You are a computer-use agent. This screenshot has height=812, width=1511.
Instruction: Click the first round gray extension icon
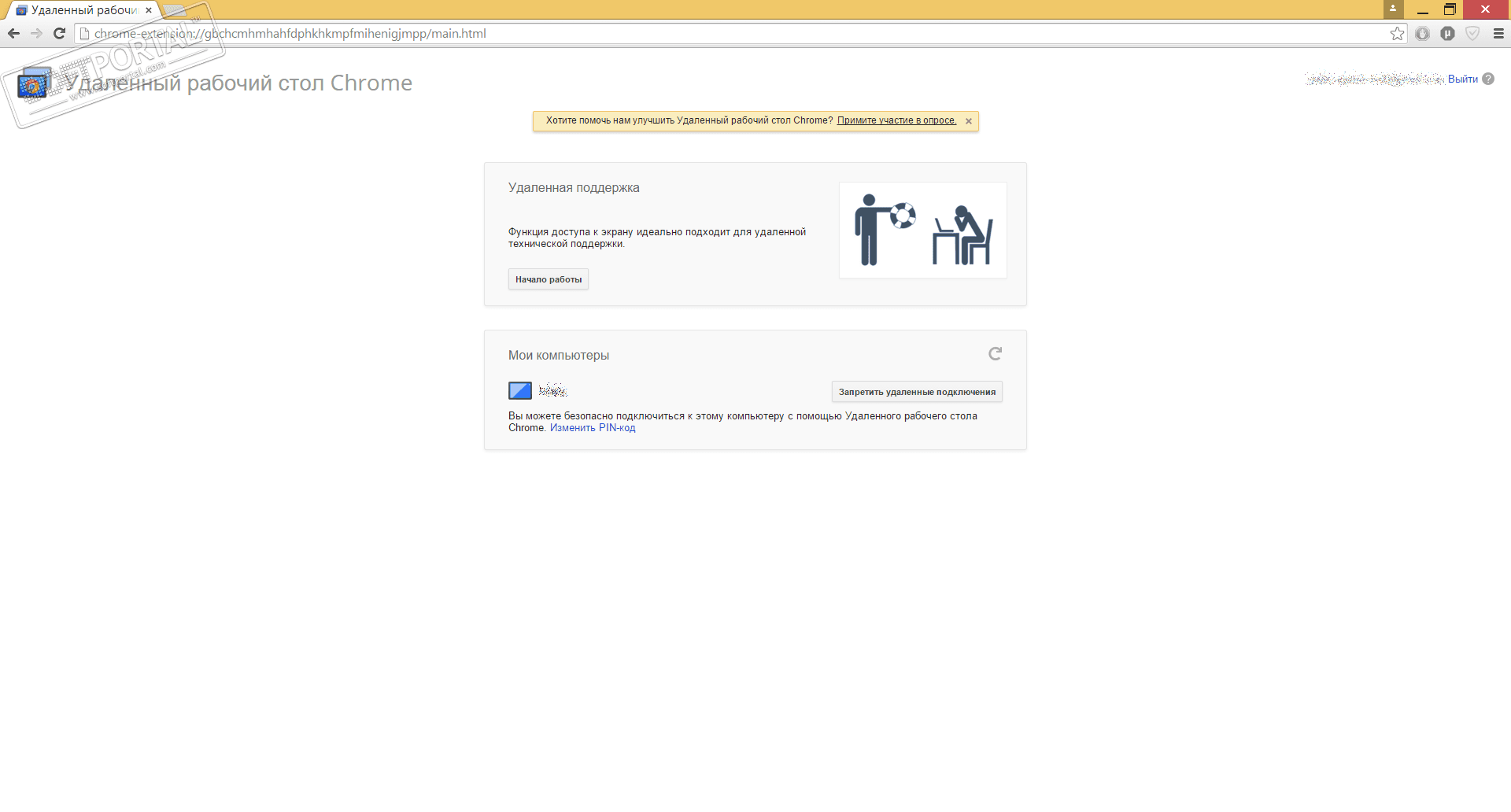[x=1422, y=33]
